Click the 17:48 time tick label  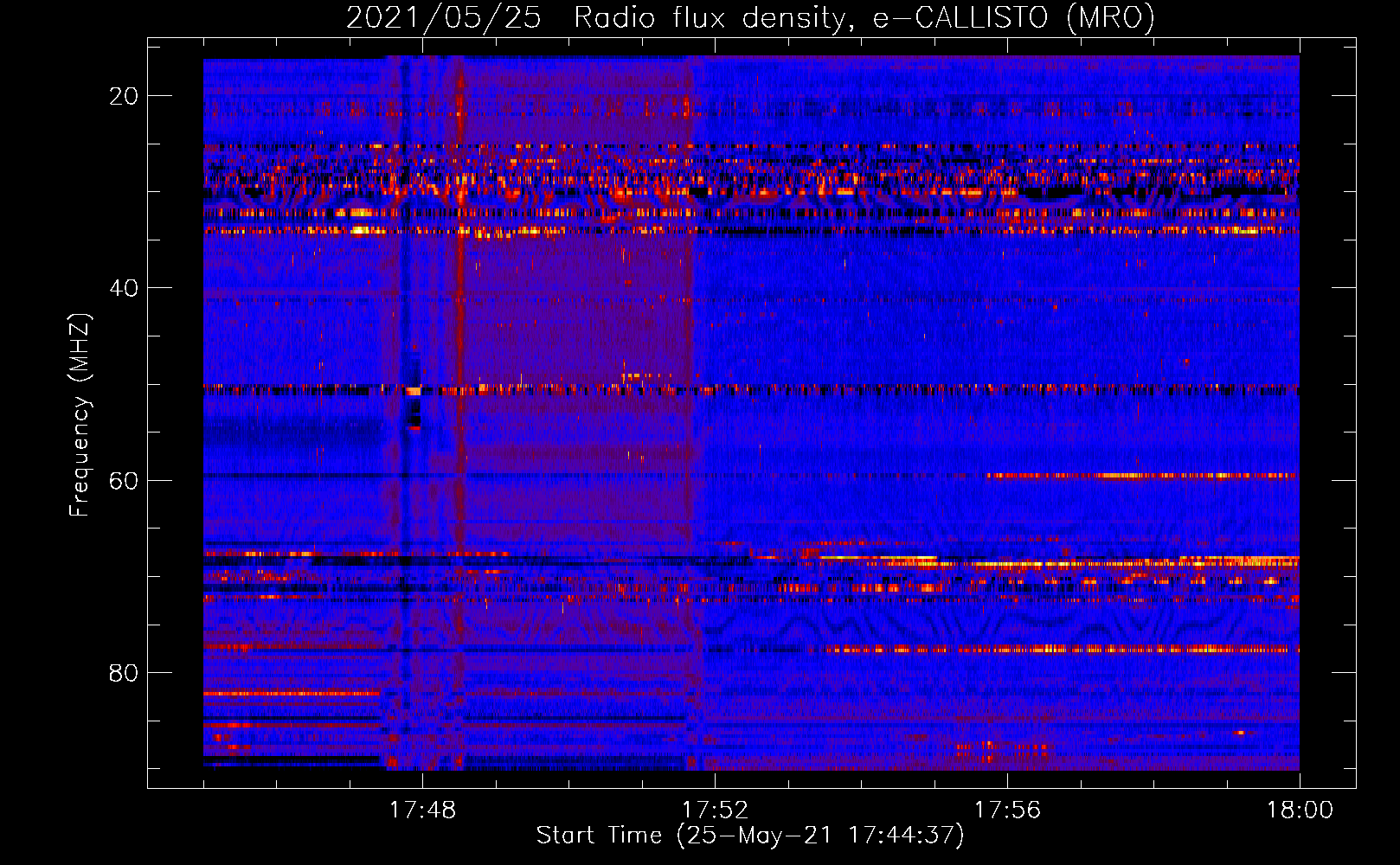(422, 811)
